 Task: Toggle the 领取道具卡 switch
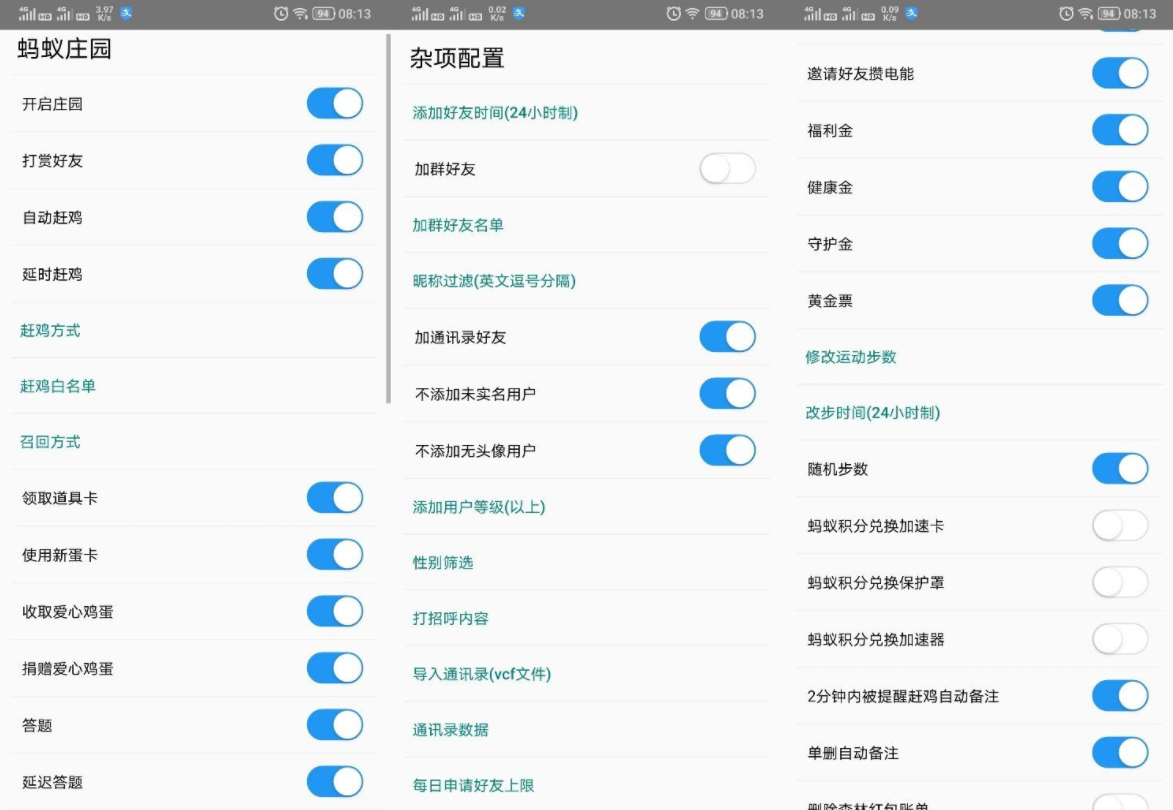pos(335,498)
